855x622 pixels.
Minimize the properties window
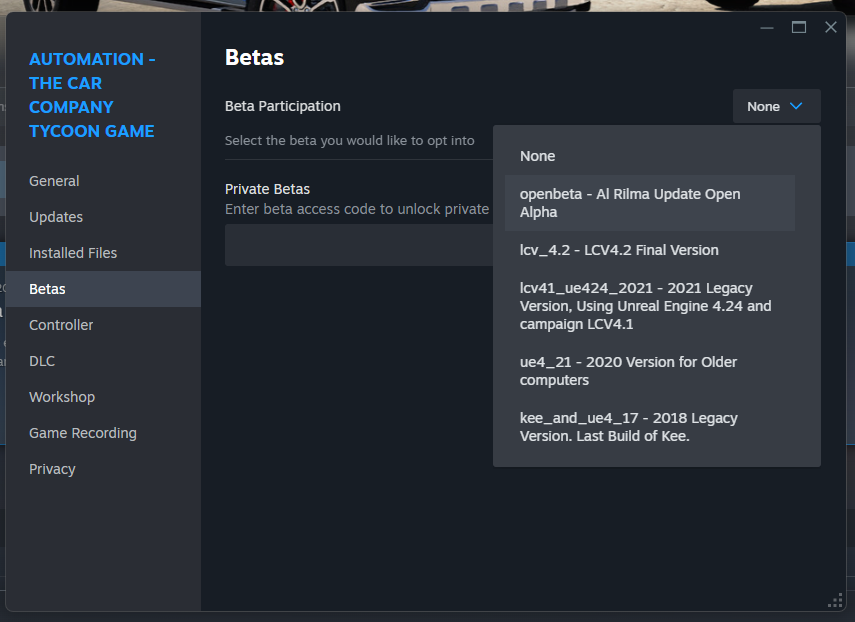click(x=767, y=27)
